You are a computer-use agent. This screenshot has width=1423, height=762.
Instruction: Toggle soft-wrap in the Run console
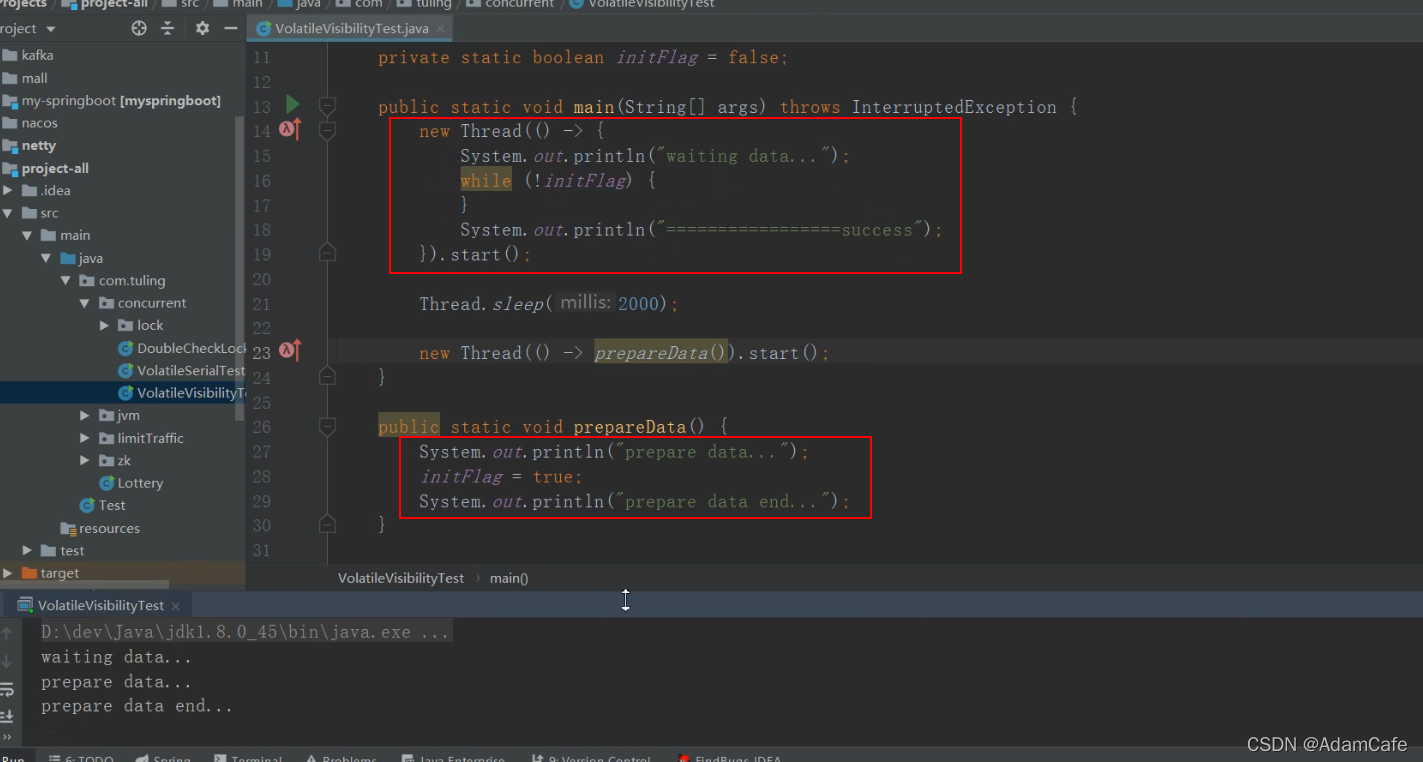tap(7, 689)
